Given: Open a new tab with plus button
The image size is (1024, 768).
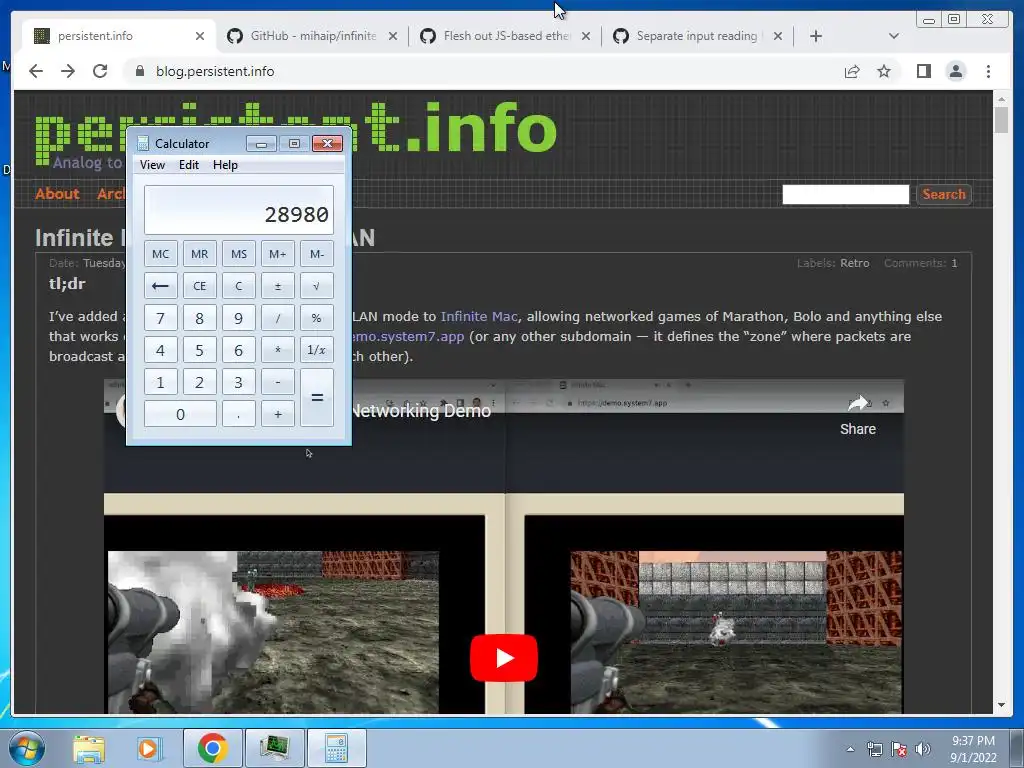Looking at the screenshot, I should tap(816, 36).
